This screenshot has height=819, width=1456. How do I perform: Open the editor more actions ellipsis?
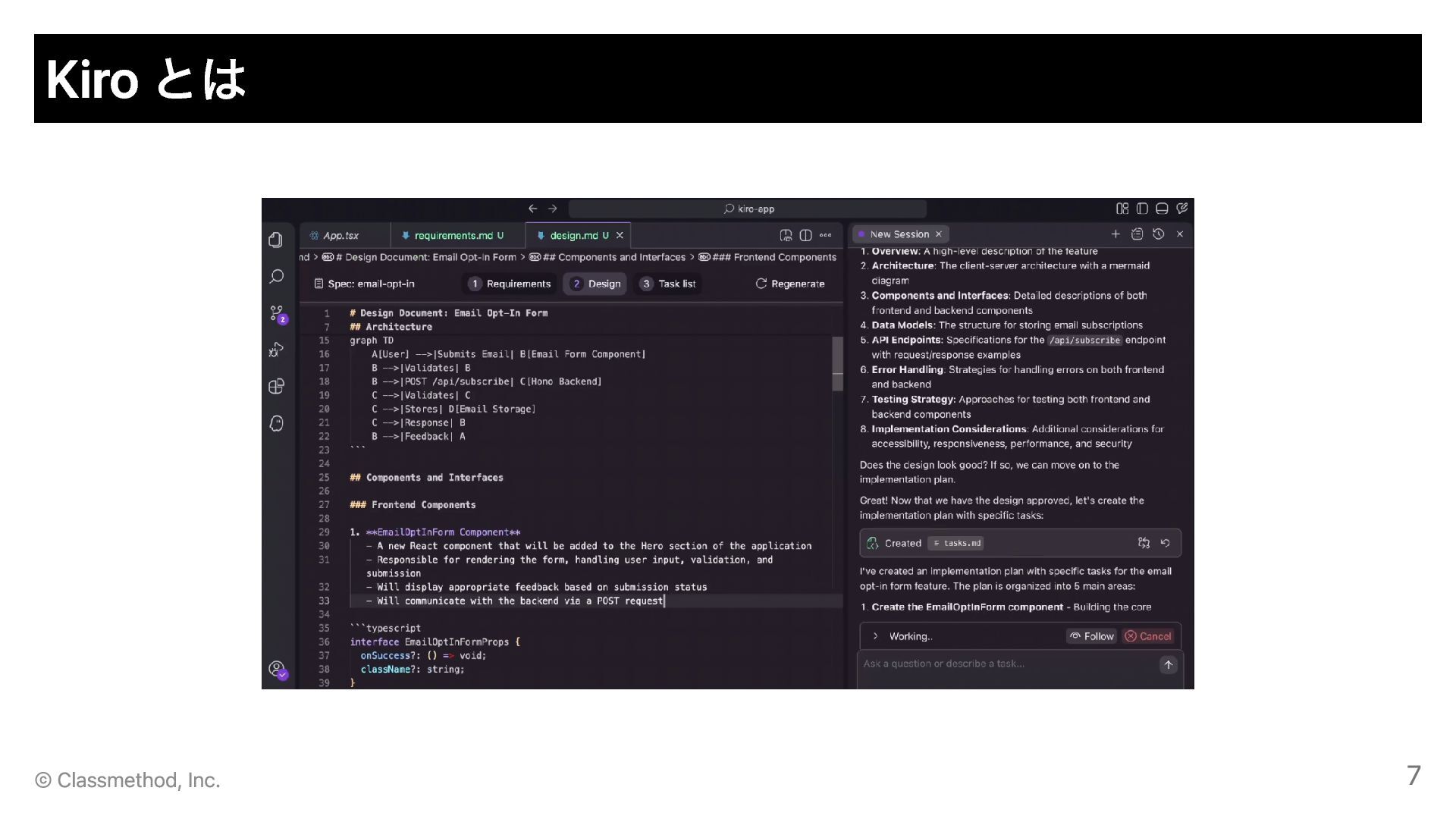tap(826, 236)
